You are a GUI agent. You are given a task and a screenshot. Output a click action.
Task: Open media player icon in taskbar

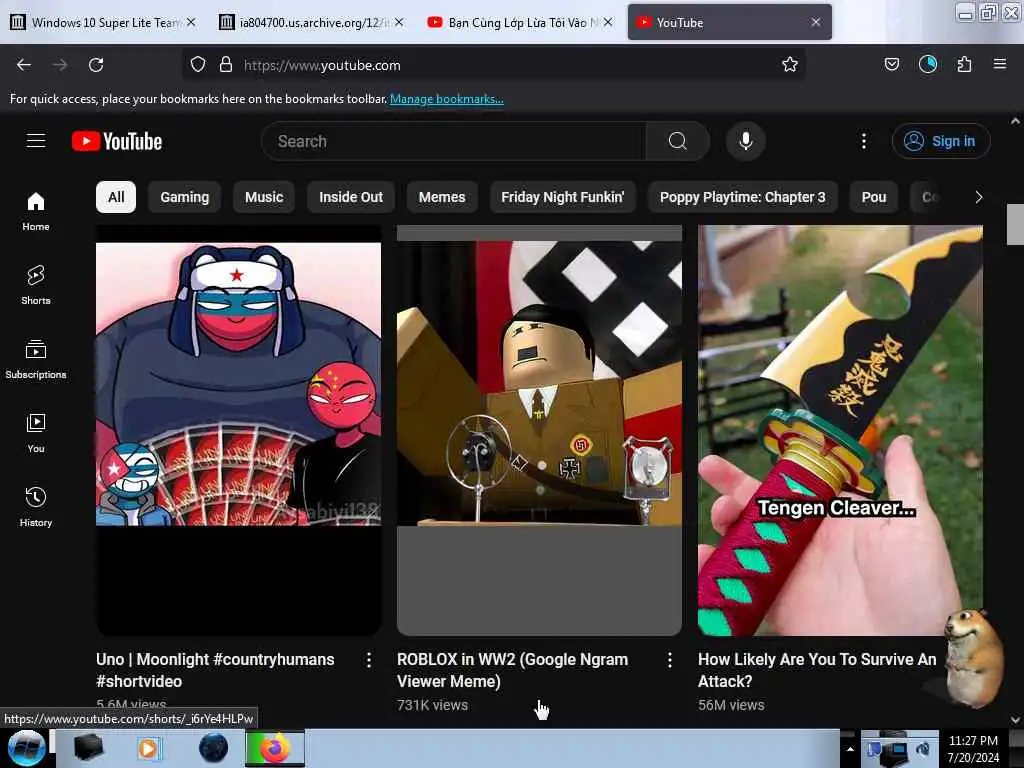point(148,748)
